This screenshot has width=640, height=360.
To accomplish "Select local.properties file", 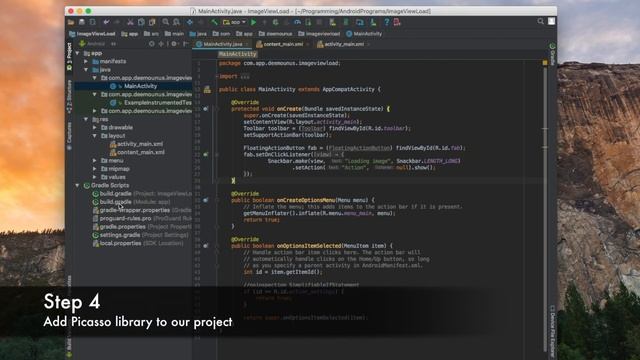I will (x=138, y=243).
